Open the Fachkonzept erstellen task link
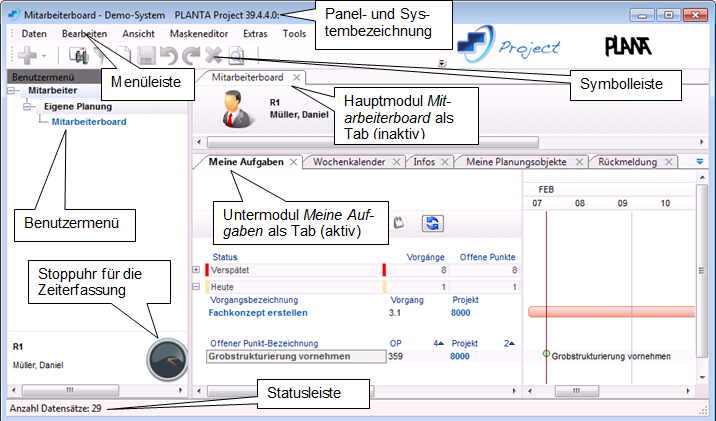716x421 pixels. (258, 313)
